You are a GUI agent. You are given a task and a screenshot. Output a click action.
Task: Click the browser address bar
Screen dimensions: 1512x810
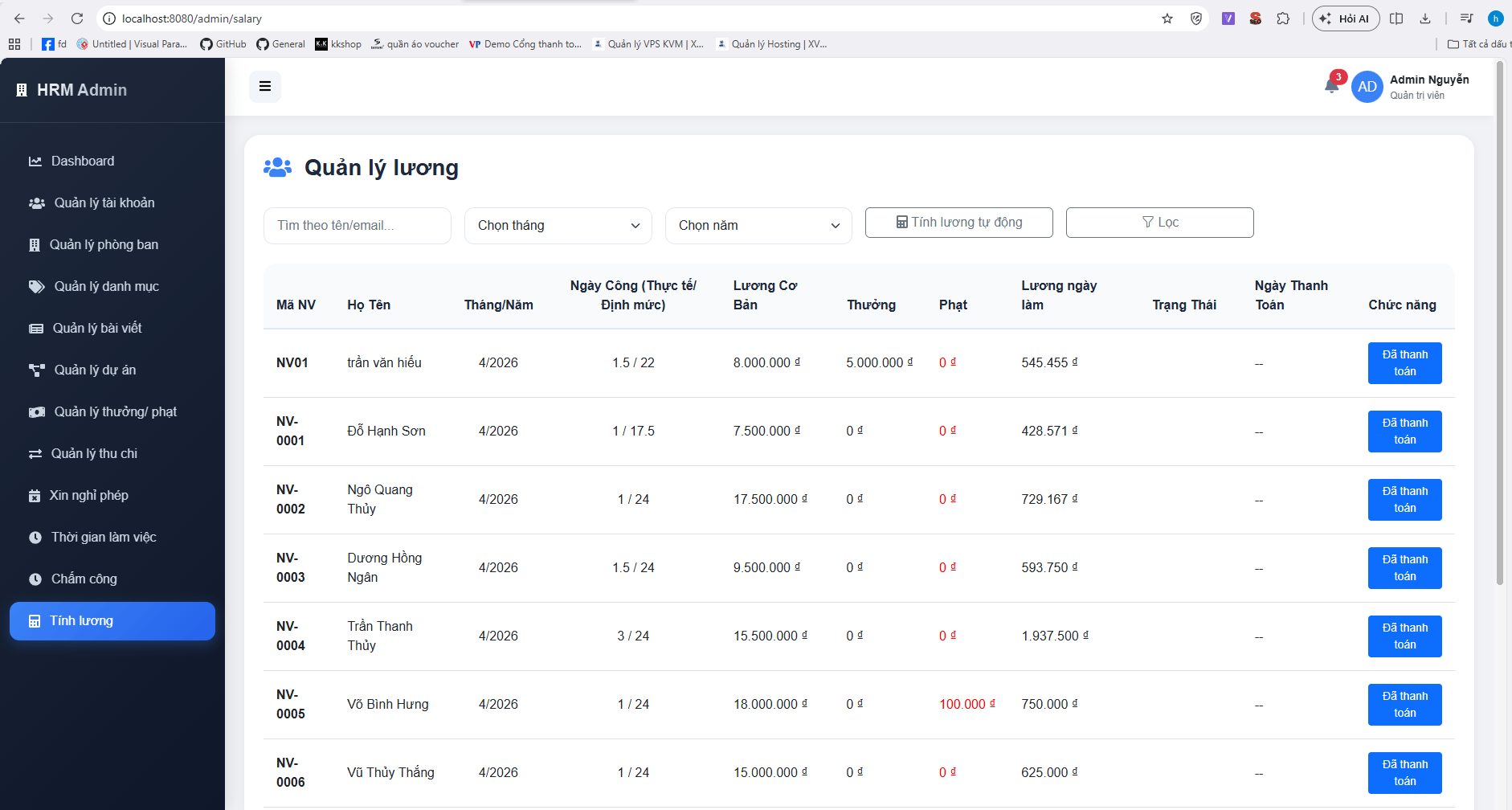click(627, 18)
